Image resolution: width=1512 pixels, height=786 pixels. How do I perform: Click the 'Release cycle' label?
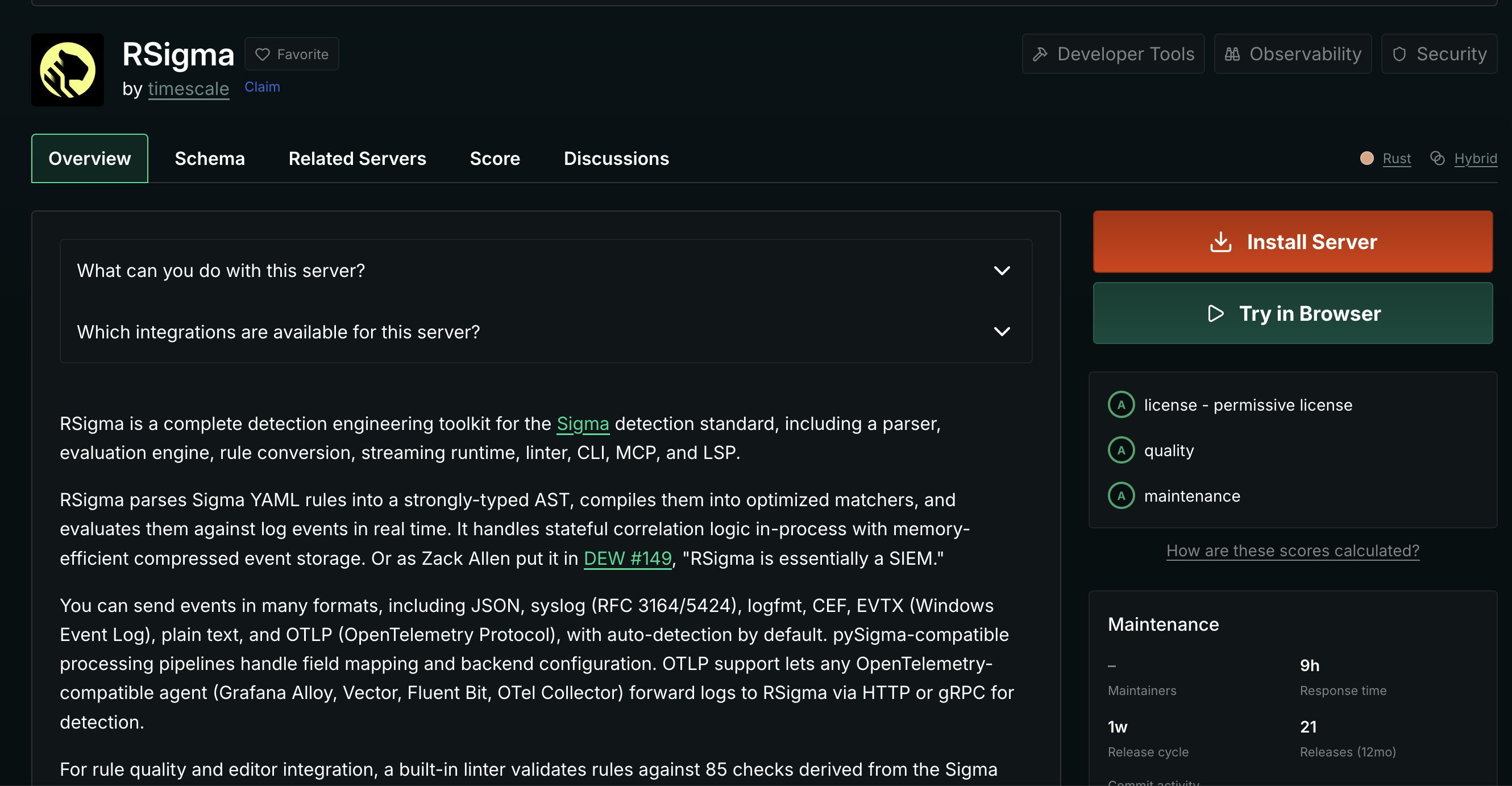coord(1148,752)
